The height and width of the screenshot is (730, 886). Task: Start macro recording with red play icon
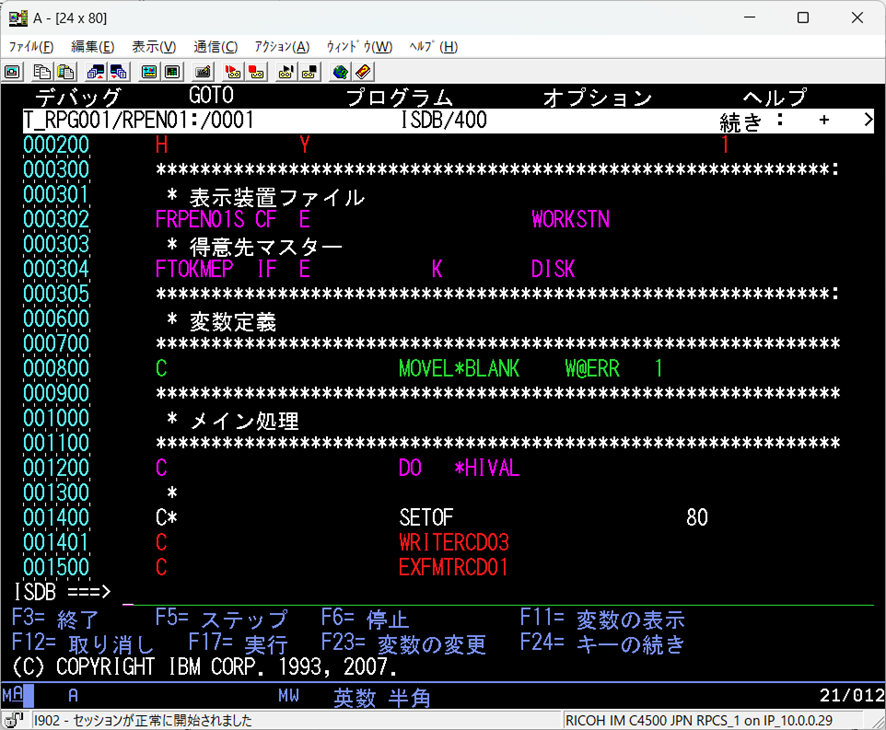pos(233,72)
